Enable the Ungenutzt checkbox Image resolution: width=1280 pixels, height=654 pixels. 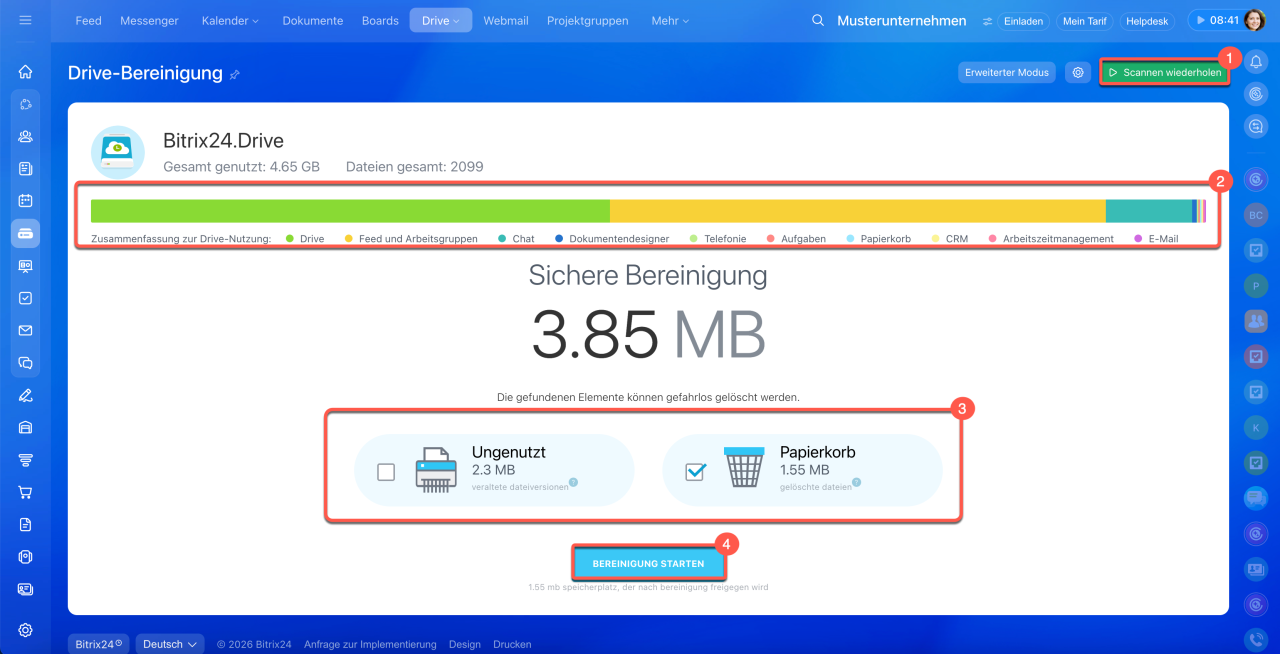coord(386,472)
